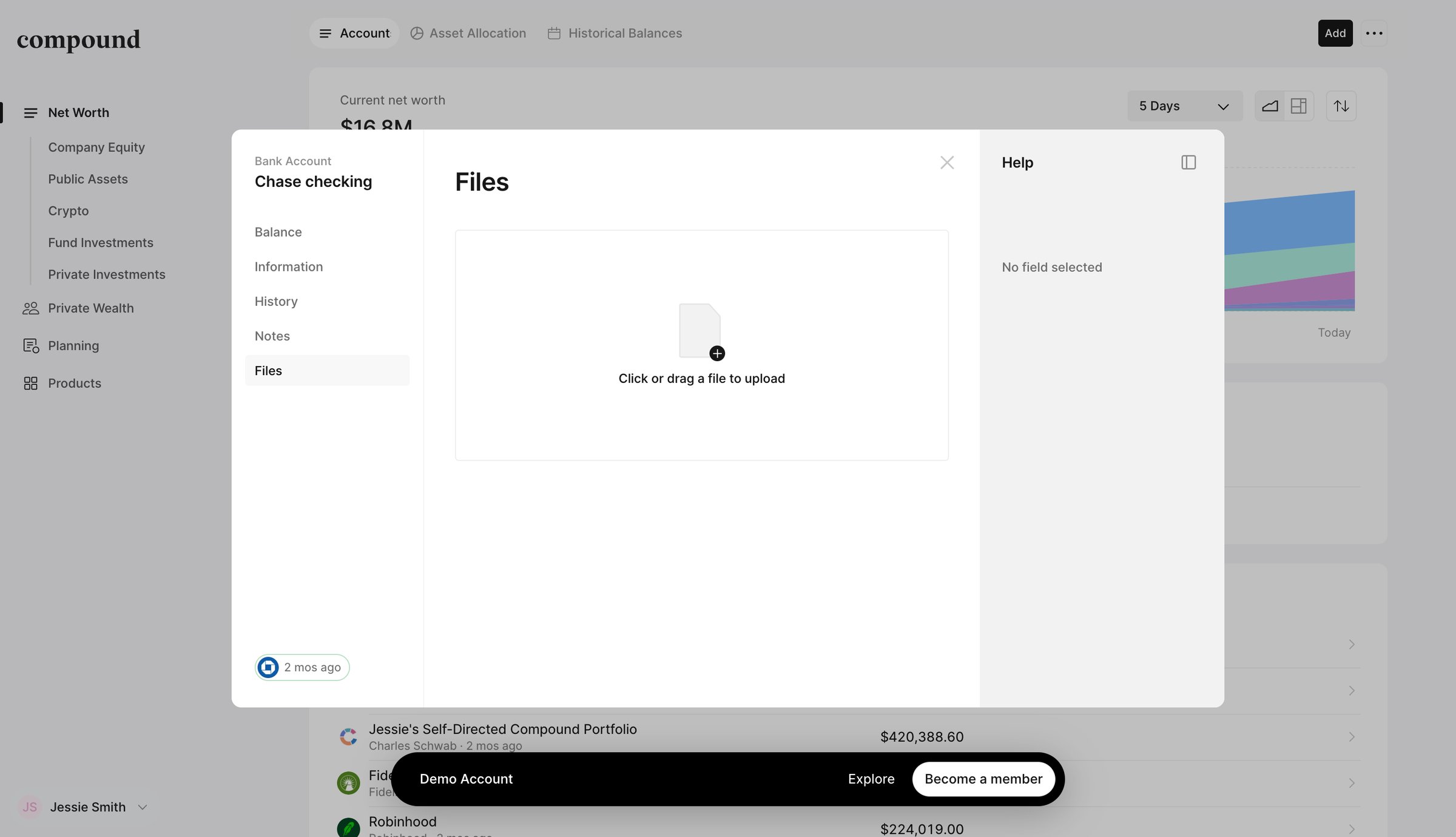Open Public Assets in sidebar
1456x837 pixels.
click(x=88, y=179)
